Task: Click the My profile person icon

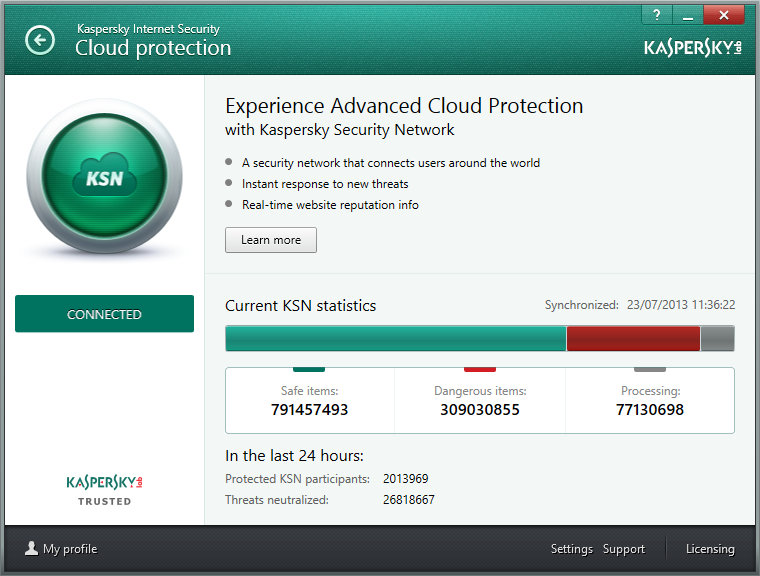Action: pos(31,549)
